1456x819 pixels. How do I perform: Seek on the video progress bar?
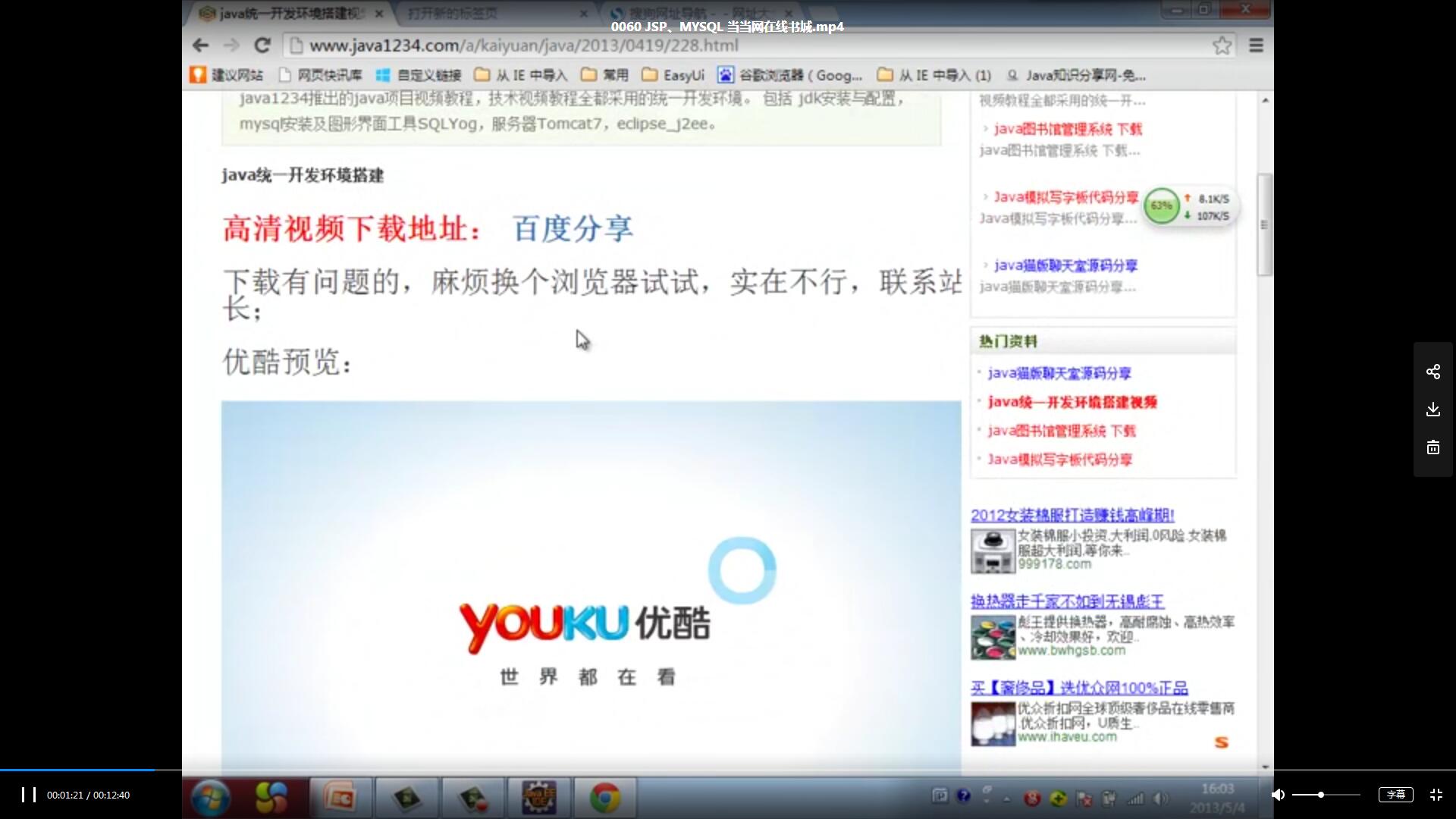tap(728, 770)
